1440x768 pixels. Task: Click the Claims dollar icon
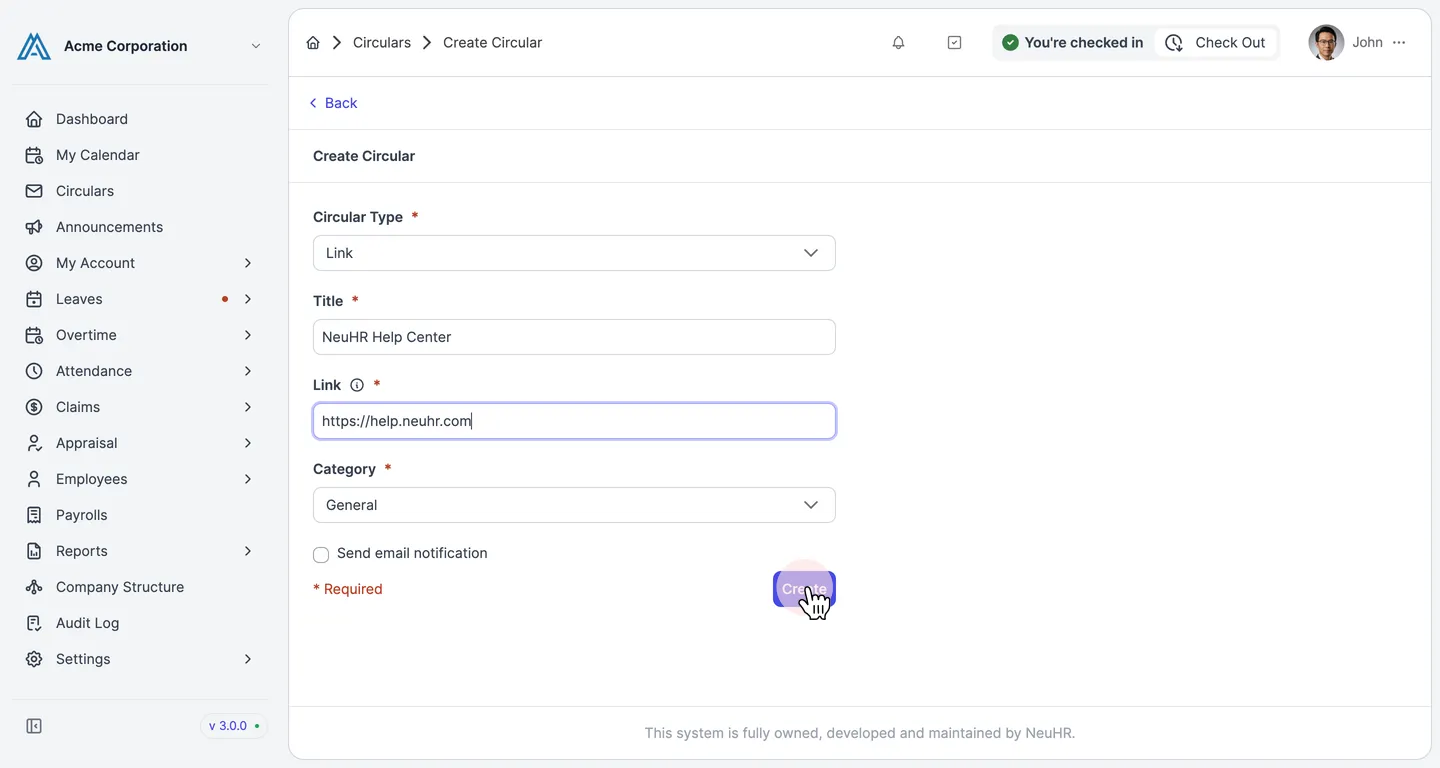tap(34, 407)
